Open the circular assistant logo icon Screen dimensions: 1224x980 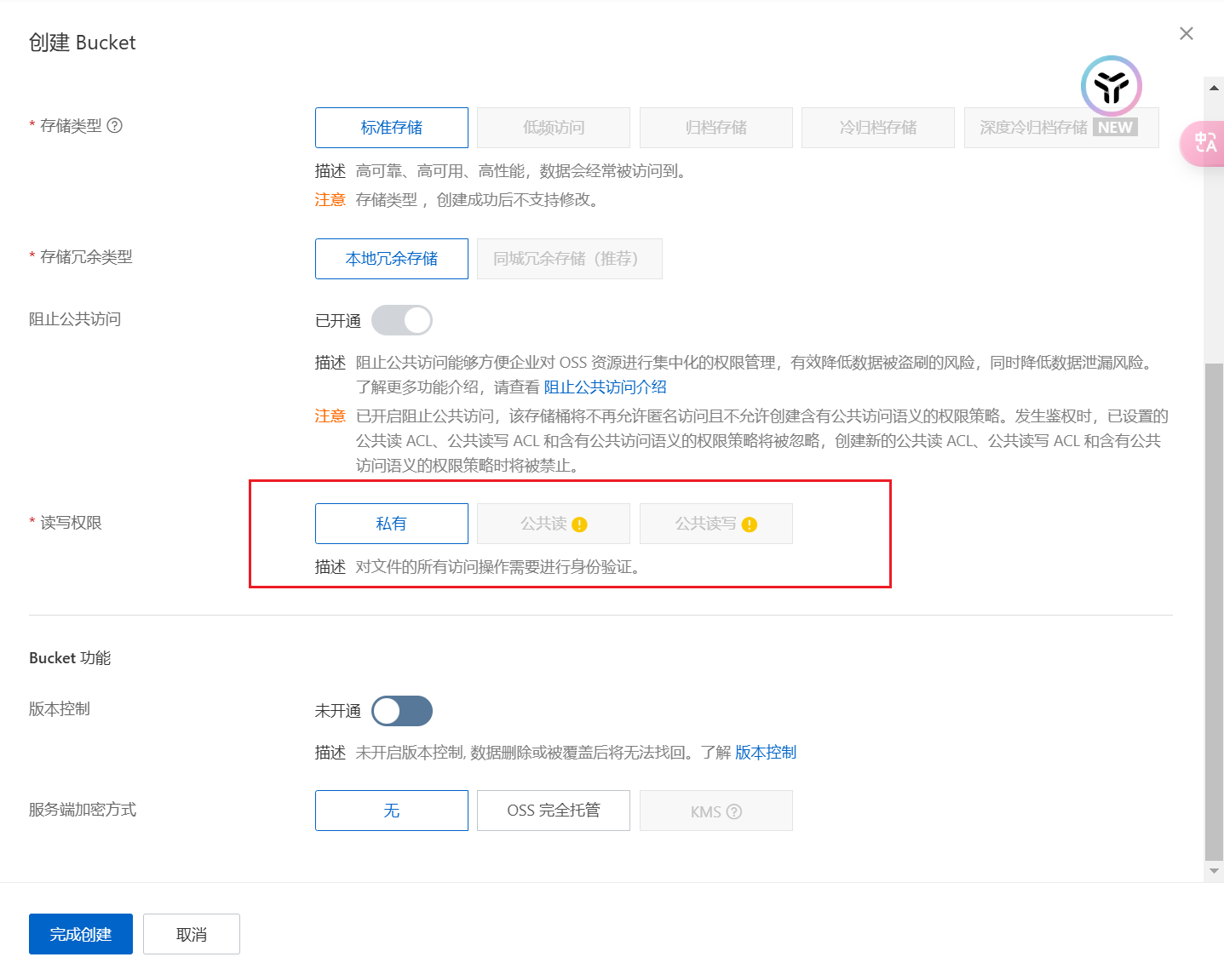(x=1111, y=86)
